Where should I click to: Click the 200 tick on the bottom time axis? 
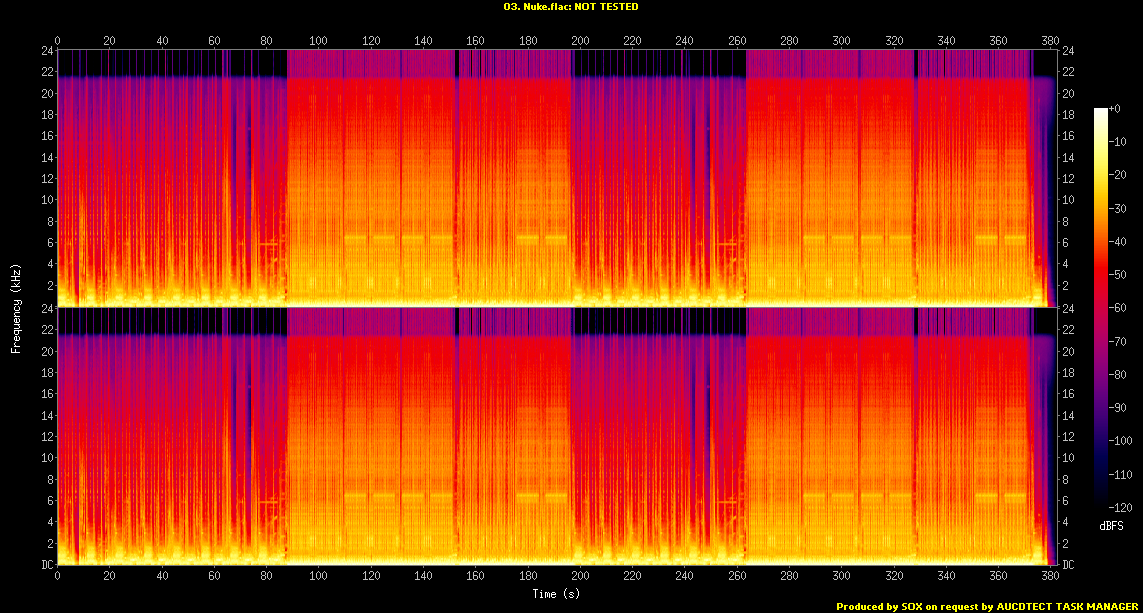click(x=580, y=577)
